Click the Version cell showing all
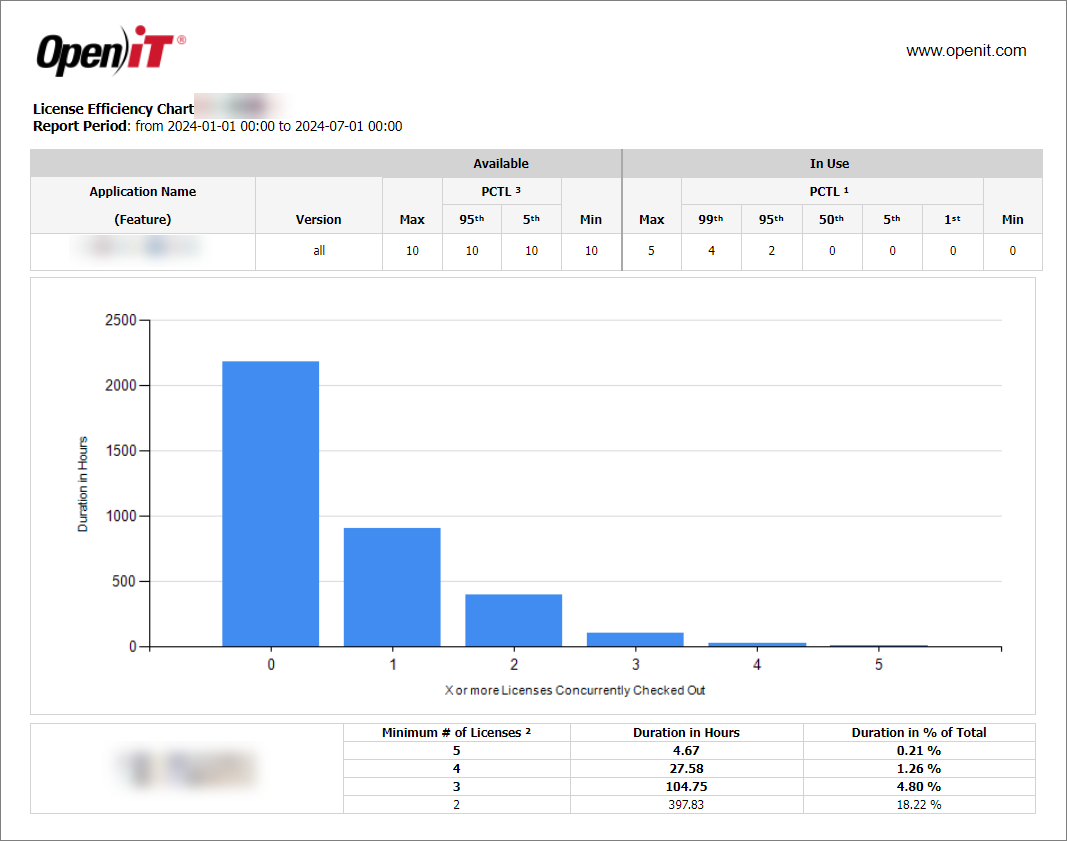The width and height of the screenshot is (1067, 841). (318, 251)
